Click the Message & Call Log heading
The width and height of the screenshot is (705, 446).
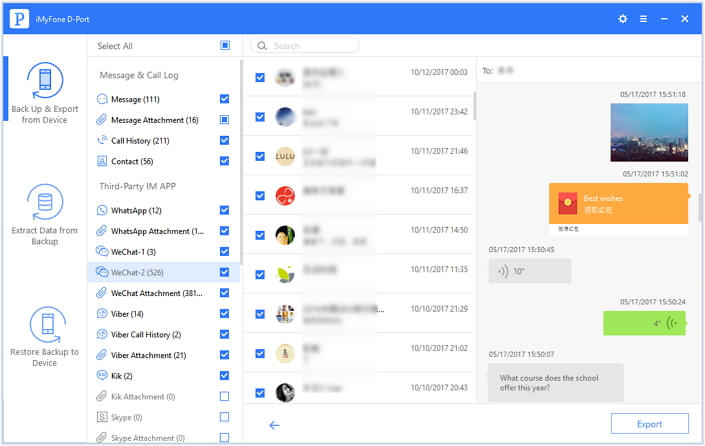tap(138, 75)
